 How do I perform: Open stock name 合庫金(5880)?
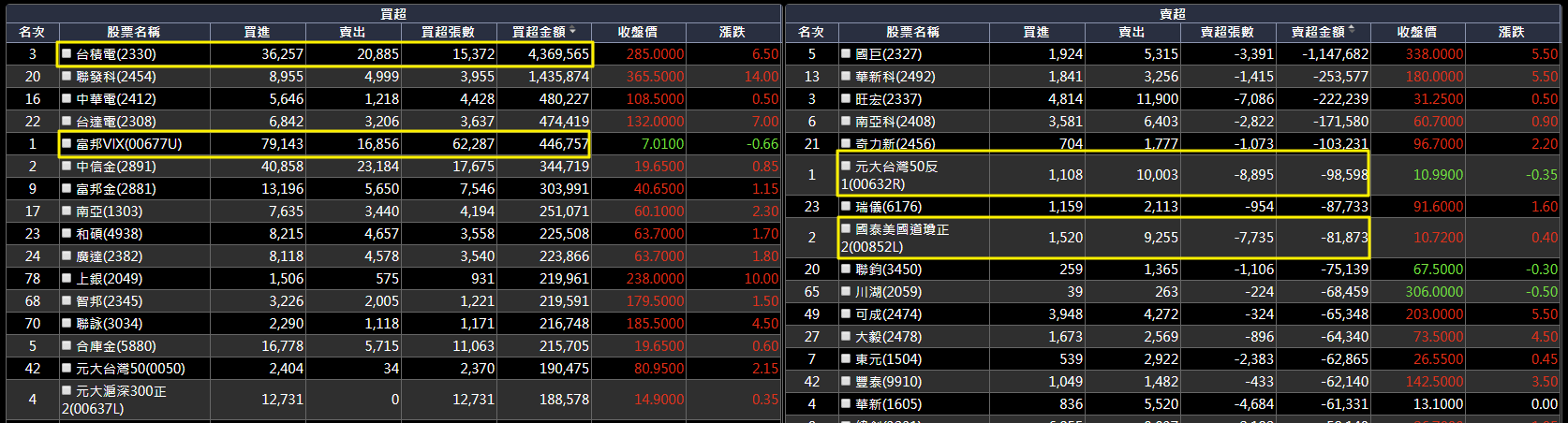point(116,346)
